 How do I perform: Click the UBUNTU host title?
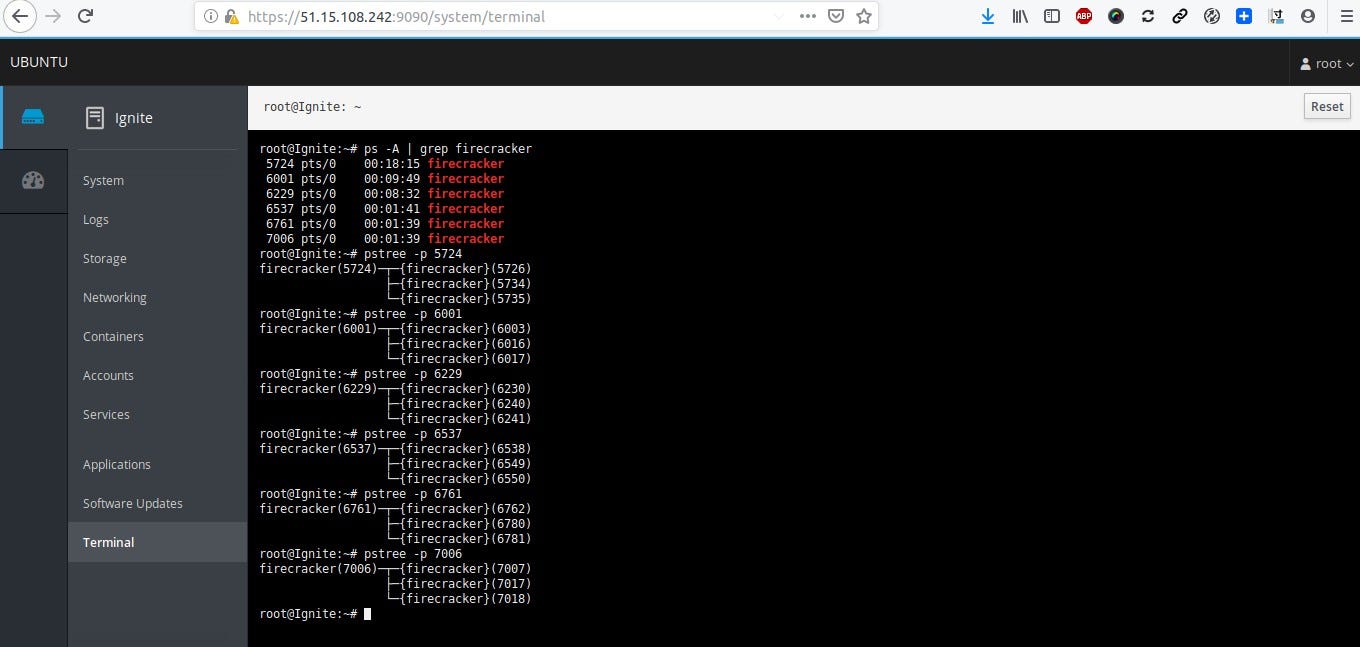pos(39,62)
